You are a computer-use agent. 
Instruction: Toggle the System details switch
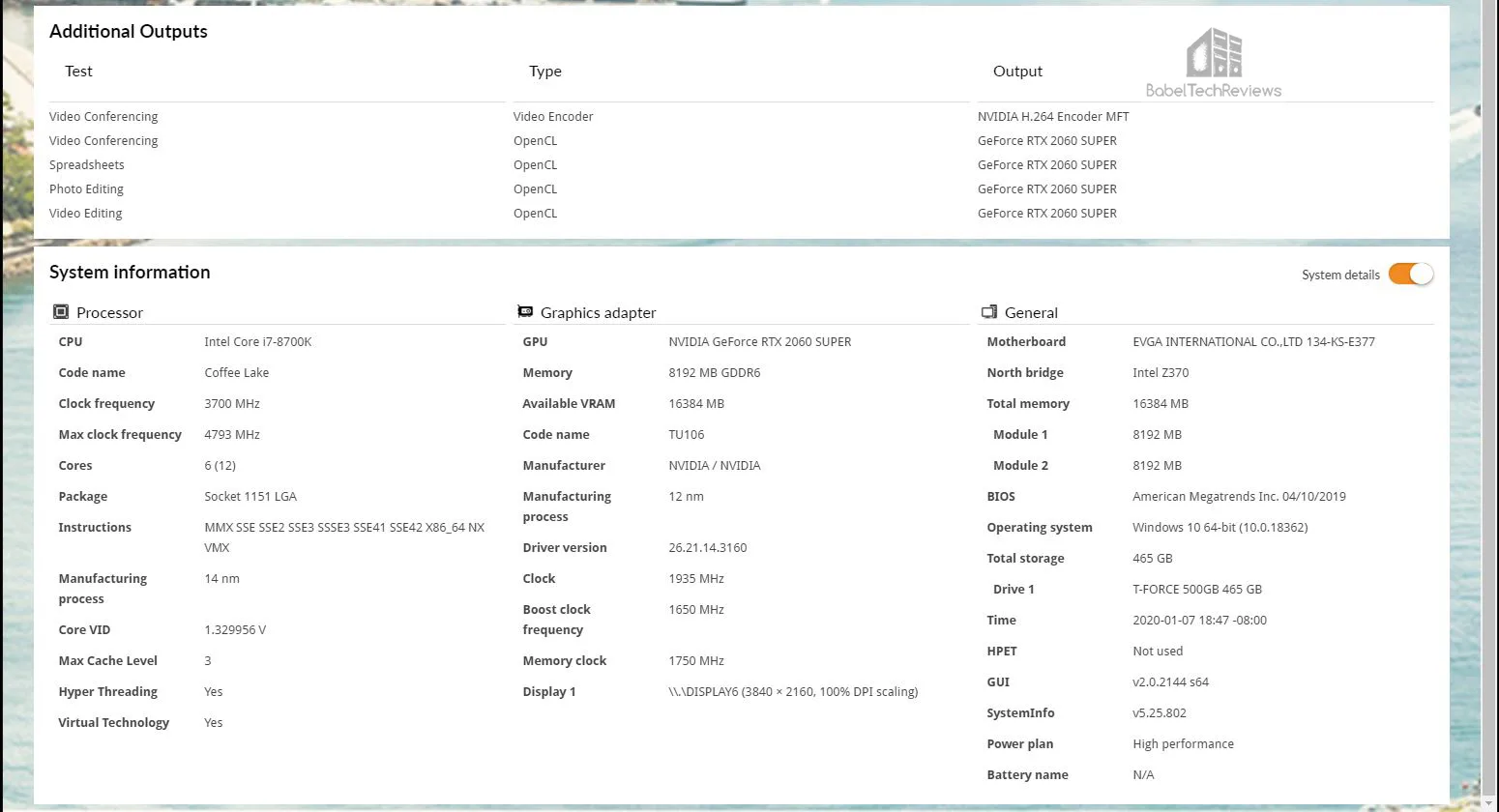(1410, 275)
